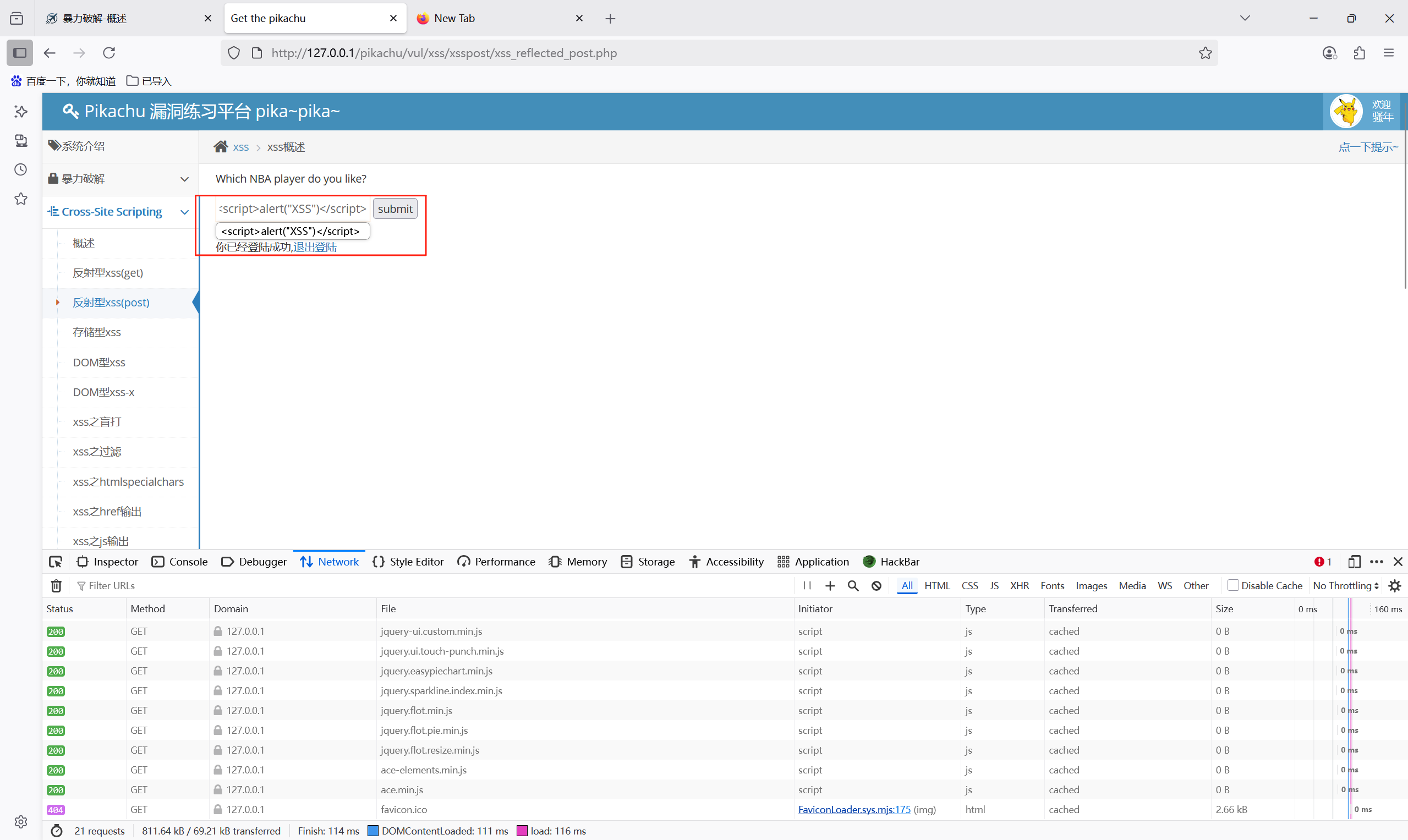This screenshot has width=1408, height=840.
Task: Clear network log with trash icon
Action: tap(56, 585)
